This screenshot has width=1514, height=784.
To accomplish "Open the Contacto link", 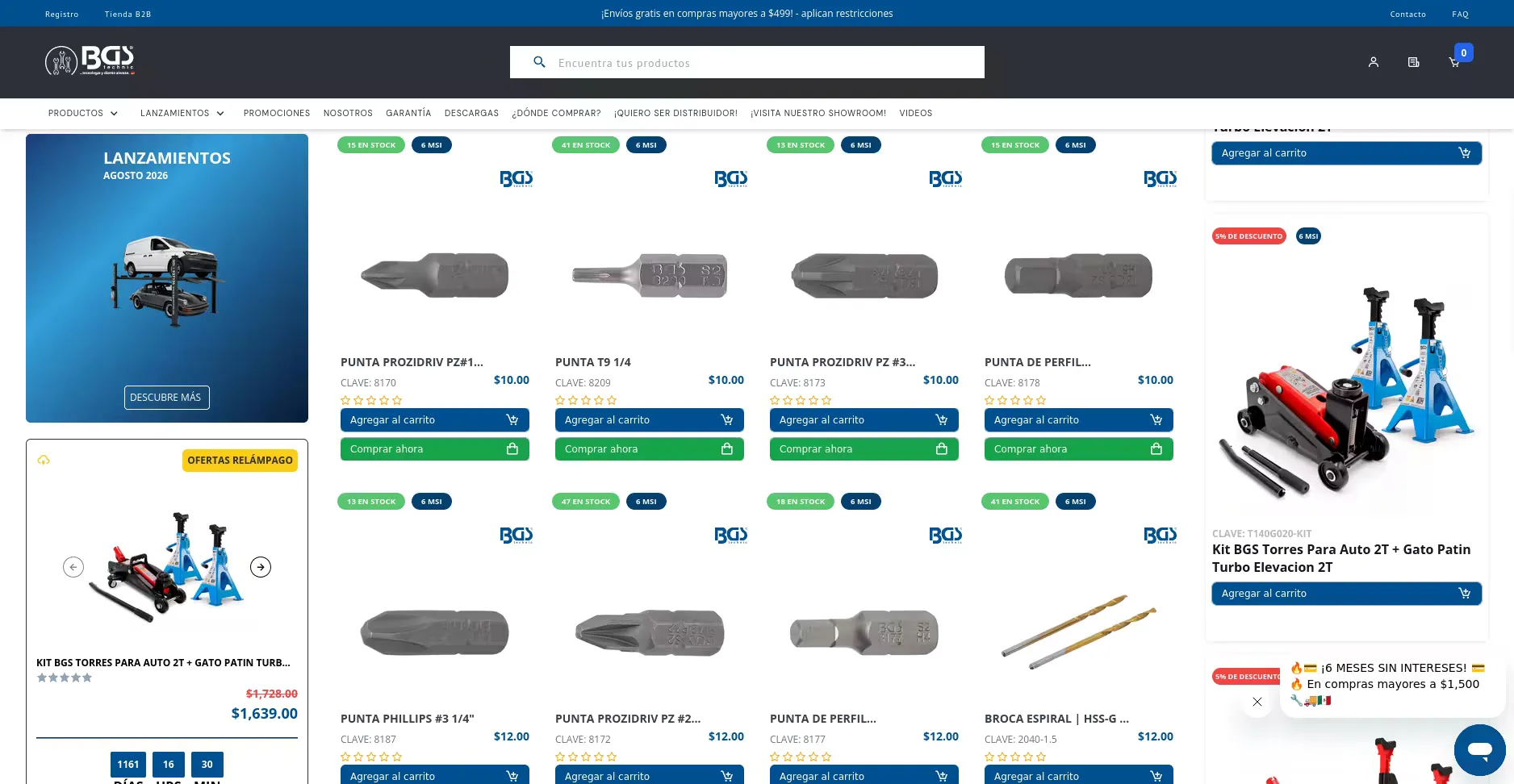I will (1407, 14).
